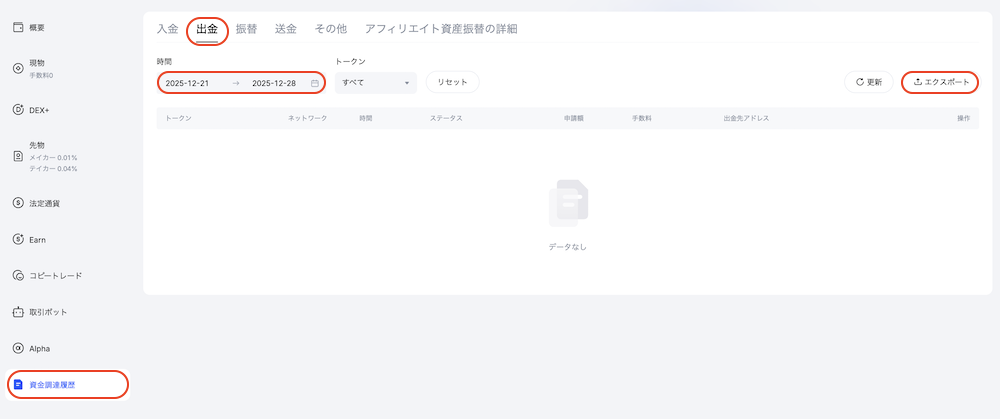Click the 資金調達履歴 document icon

pyautogui.click(x=18, y=385)
